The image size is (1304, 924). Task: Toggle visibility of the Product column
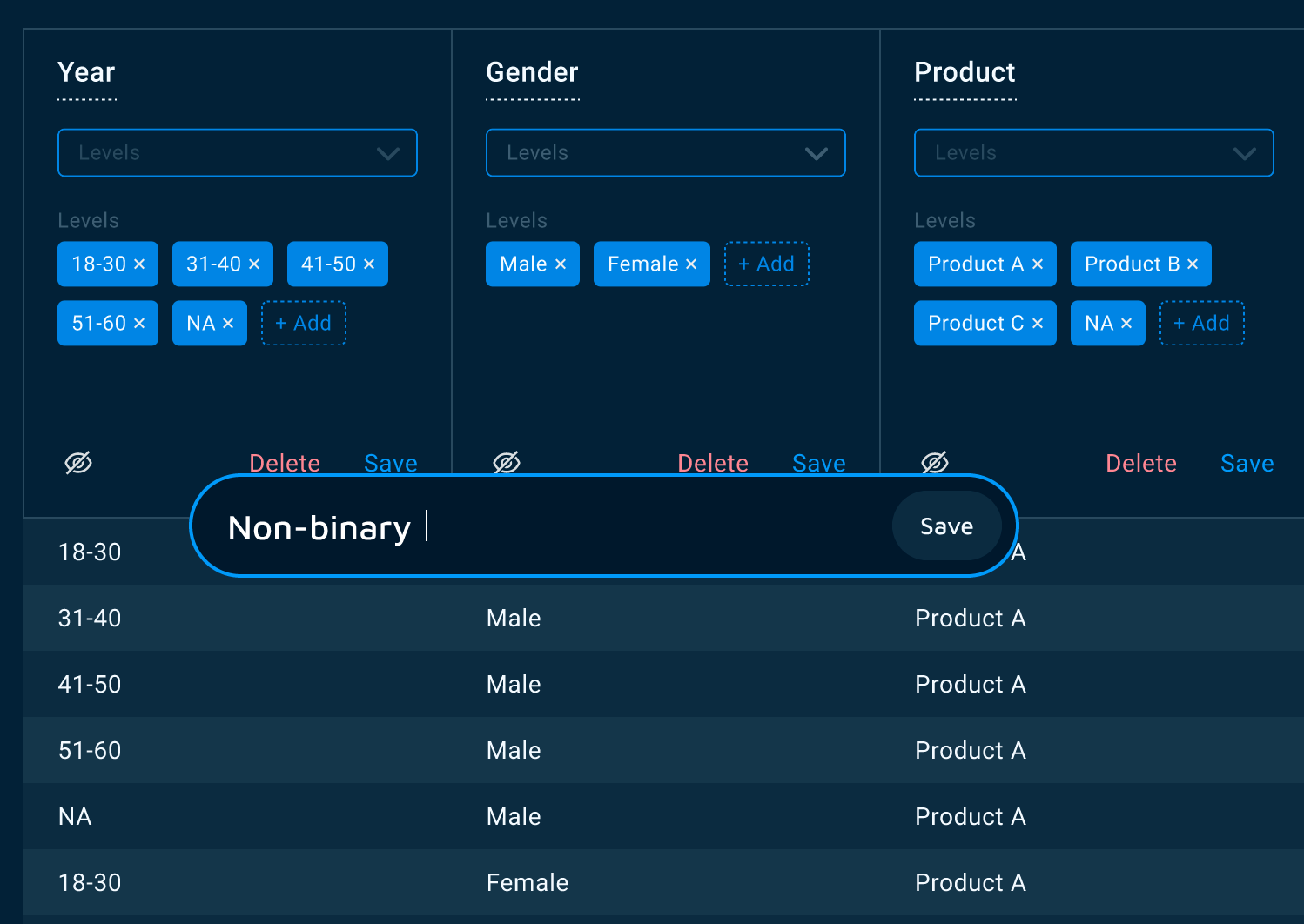(935, 463)
